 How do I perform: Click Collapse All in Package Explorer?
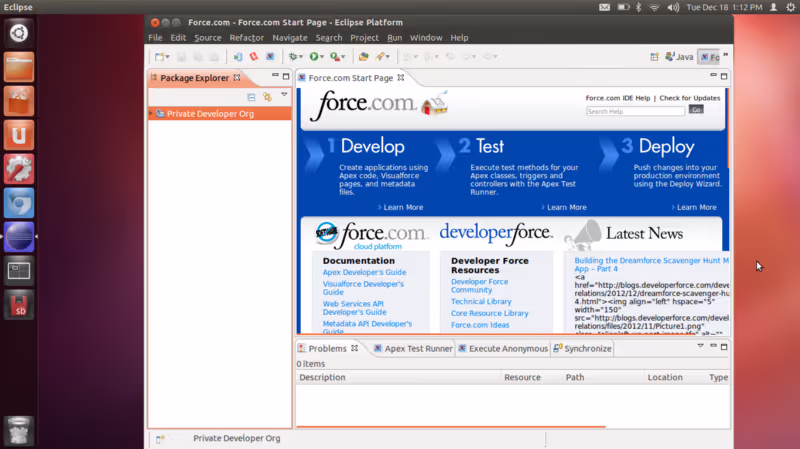(x=251, y=97)
